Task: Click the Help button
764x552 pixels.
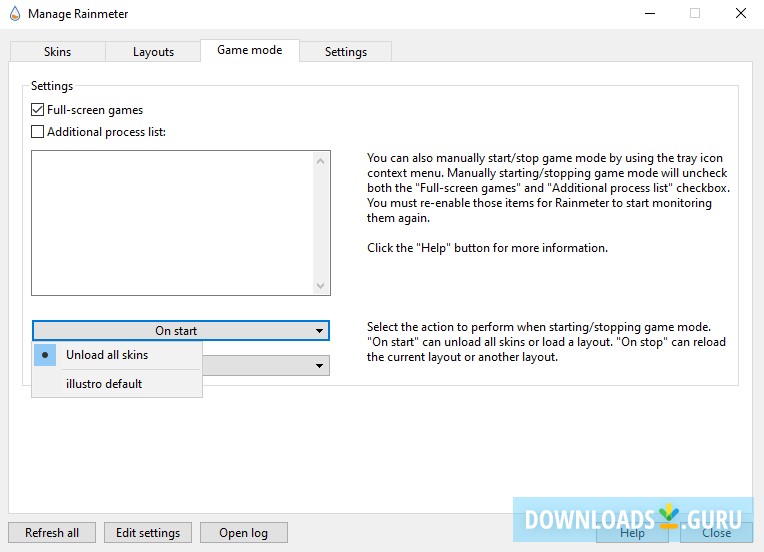Action: [632, 533]
